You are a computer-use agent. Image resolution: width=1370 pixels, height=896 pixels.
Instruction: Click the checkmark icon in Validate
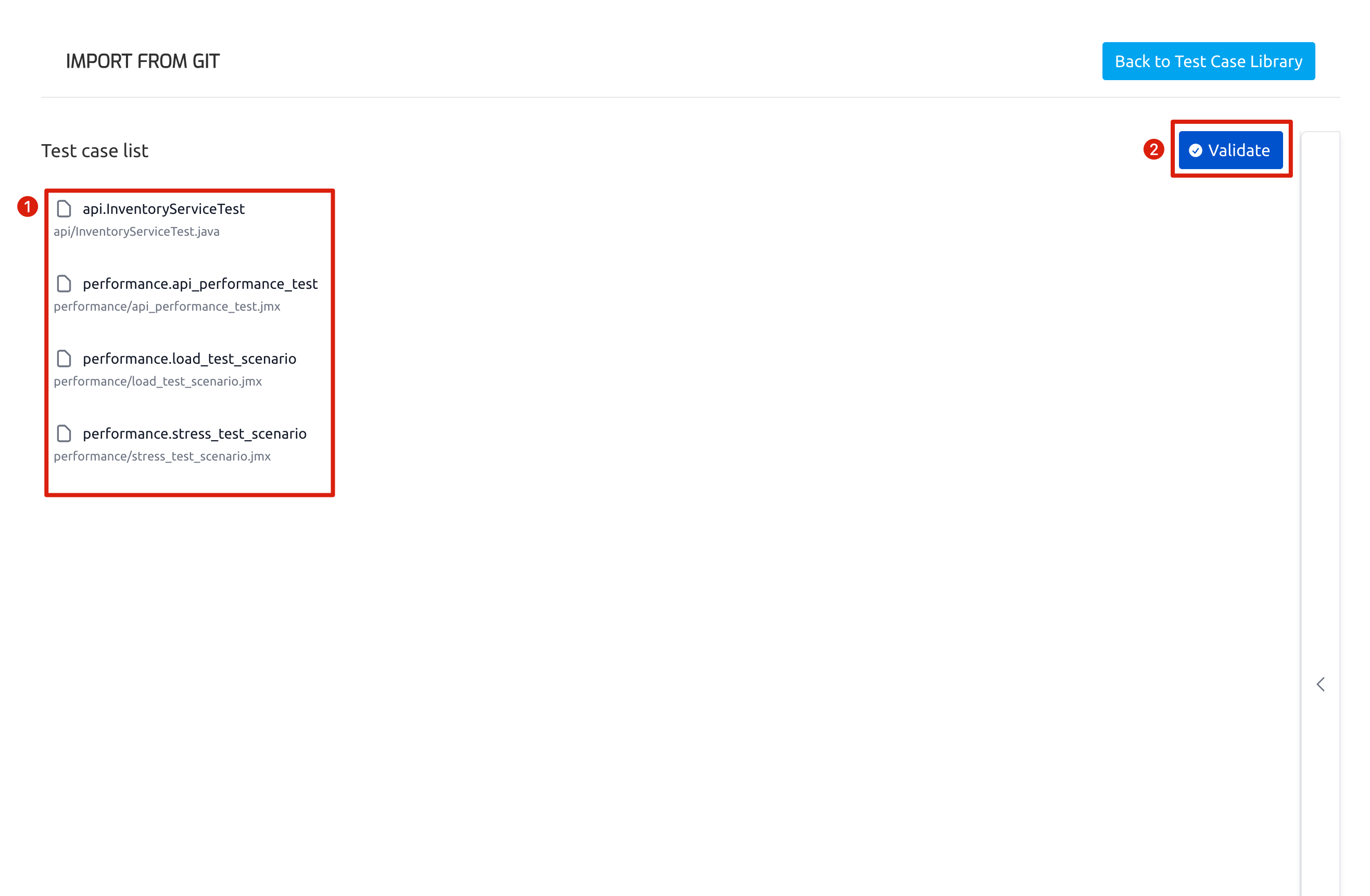click(1195, 150)
